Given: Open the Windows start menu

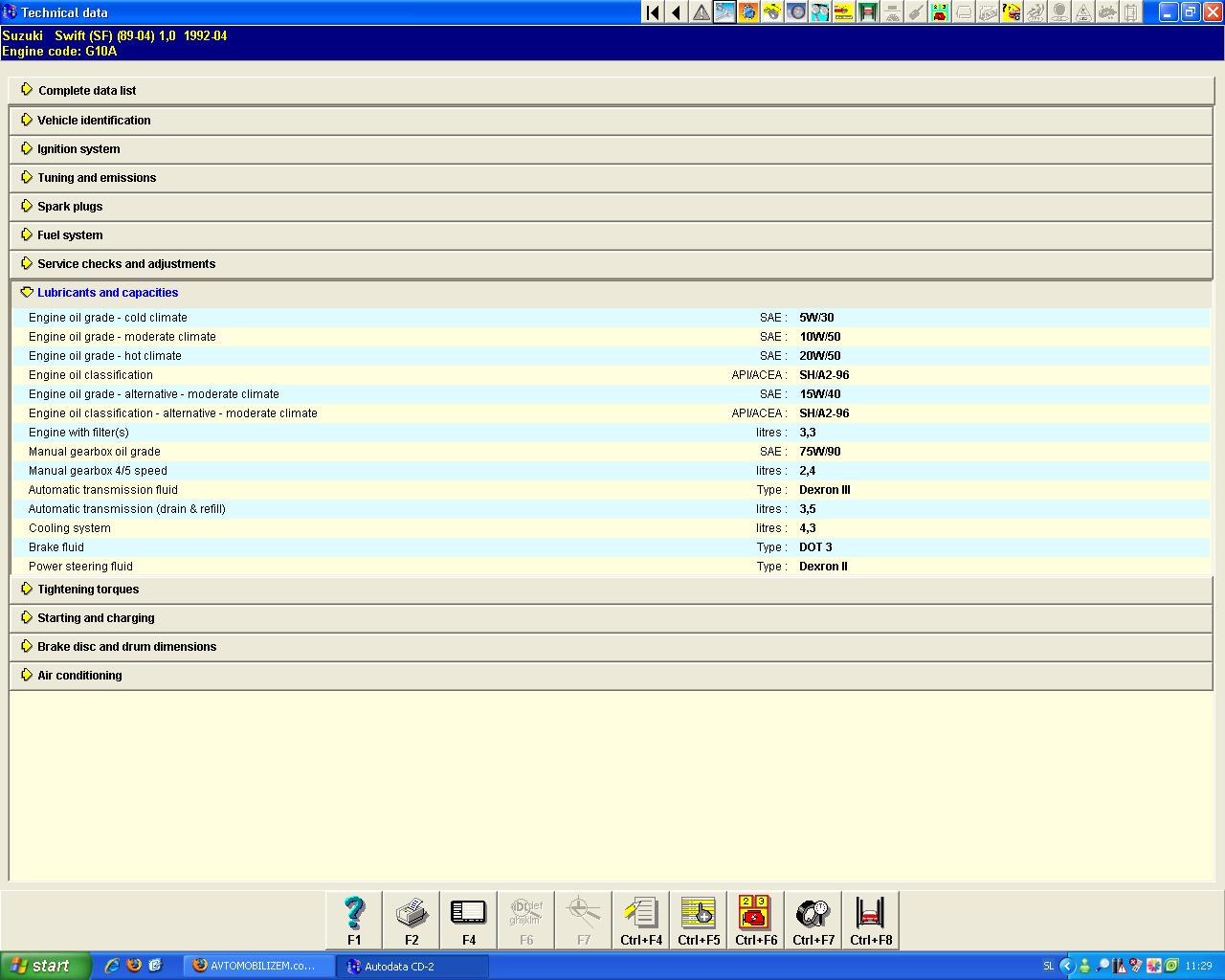Looking at the screenshot, I should pos(46,966).
